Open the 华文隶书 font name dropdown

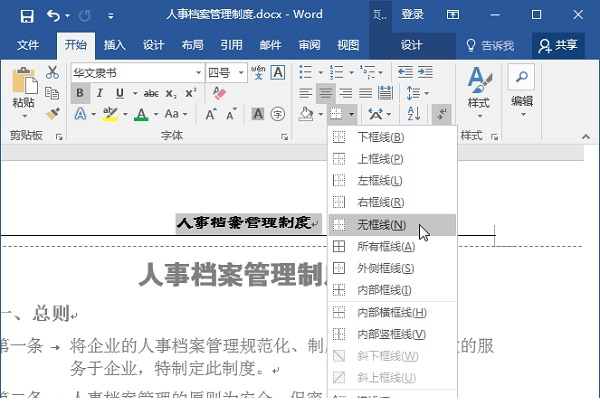coord(198,73)
